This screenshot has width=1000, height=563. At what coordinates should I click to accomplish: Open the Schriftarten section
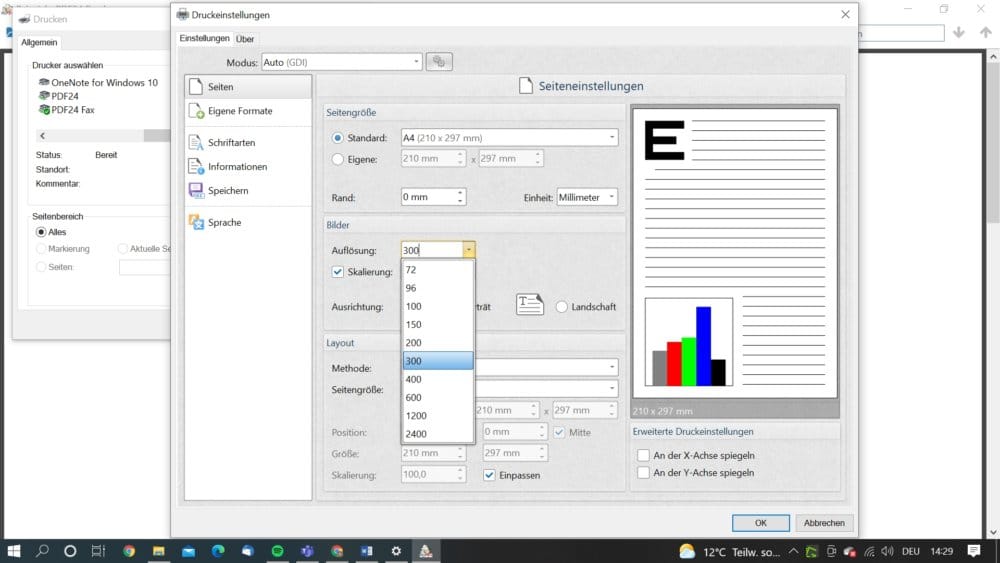[248, 143]
